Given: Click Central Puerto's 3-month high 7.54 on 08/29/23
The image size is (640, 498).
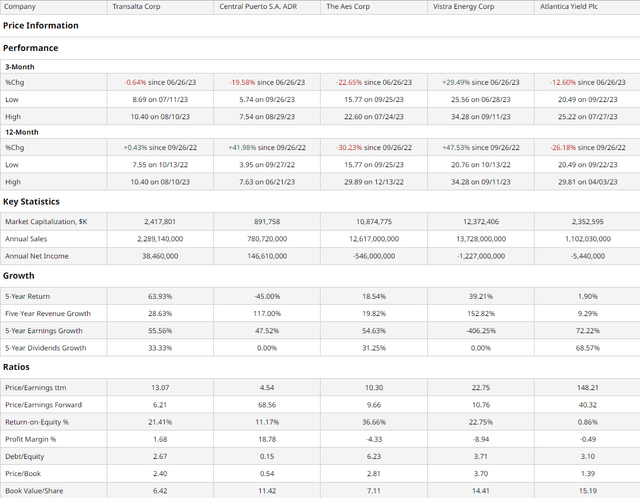Looking at the screenshot, I should pyautogui.click(x=267, y=117).
